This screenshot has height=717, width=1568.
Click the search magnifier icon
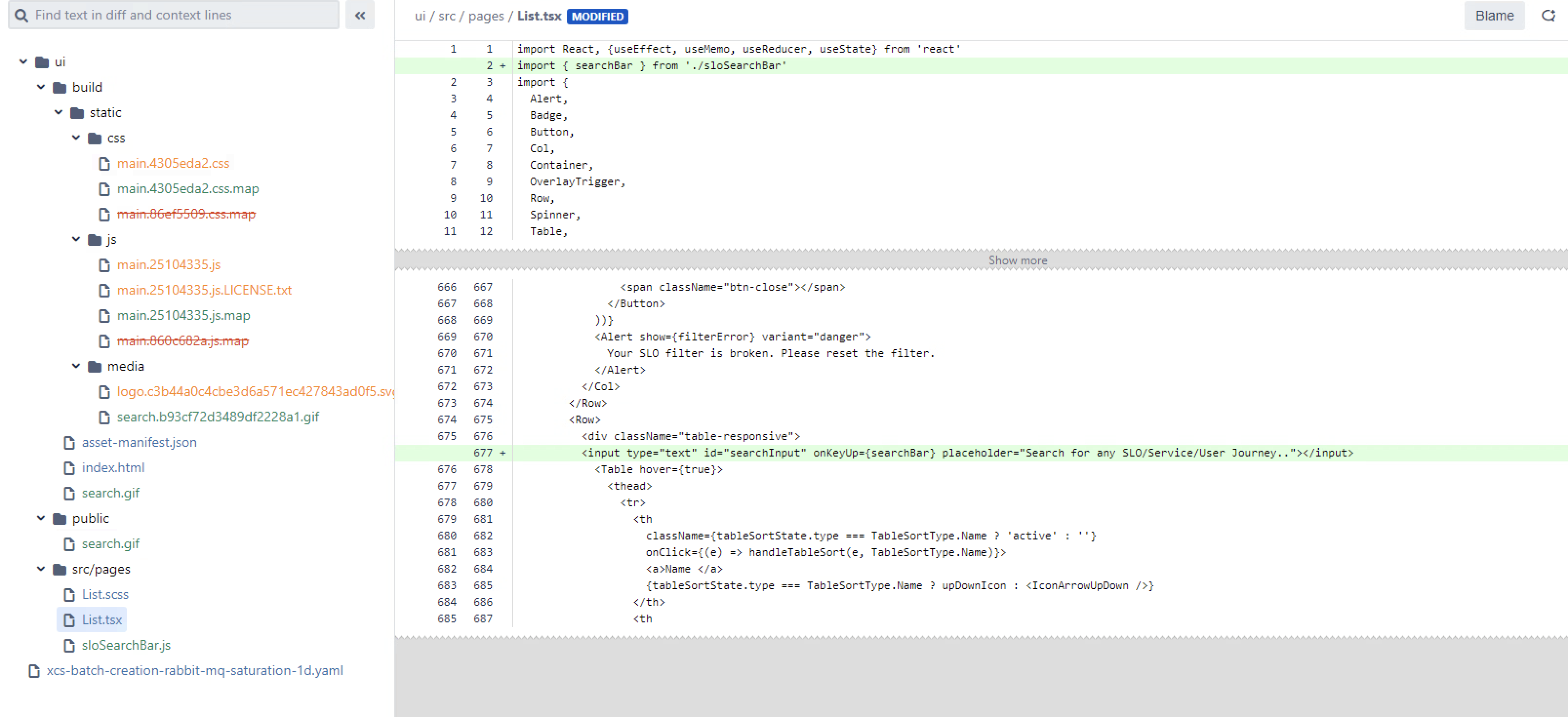coord(21,15)
